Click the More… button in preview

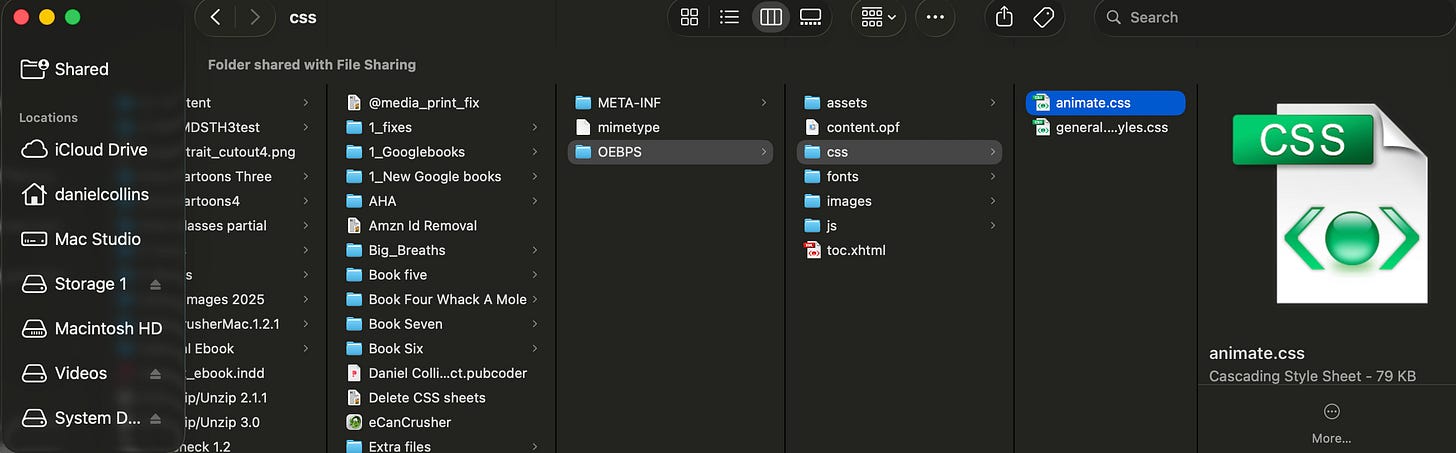(x=1331, y=424)
